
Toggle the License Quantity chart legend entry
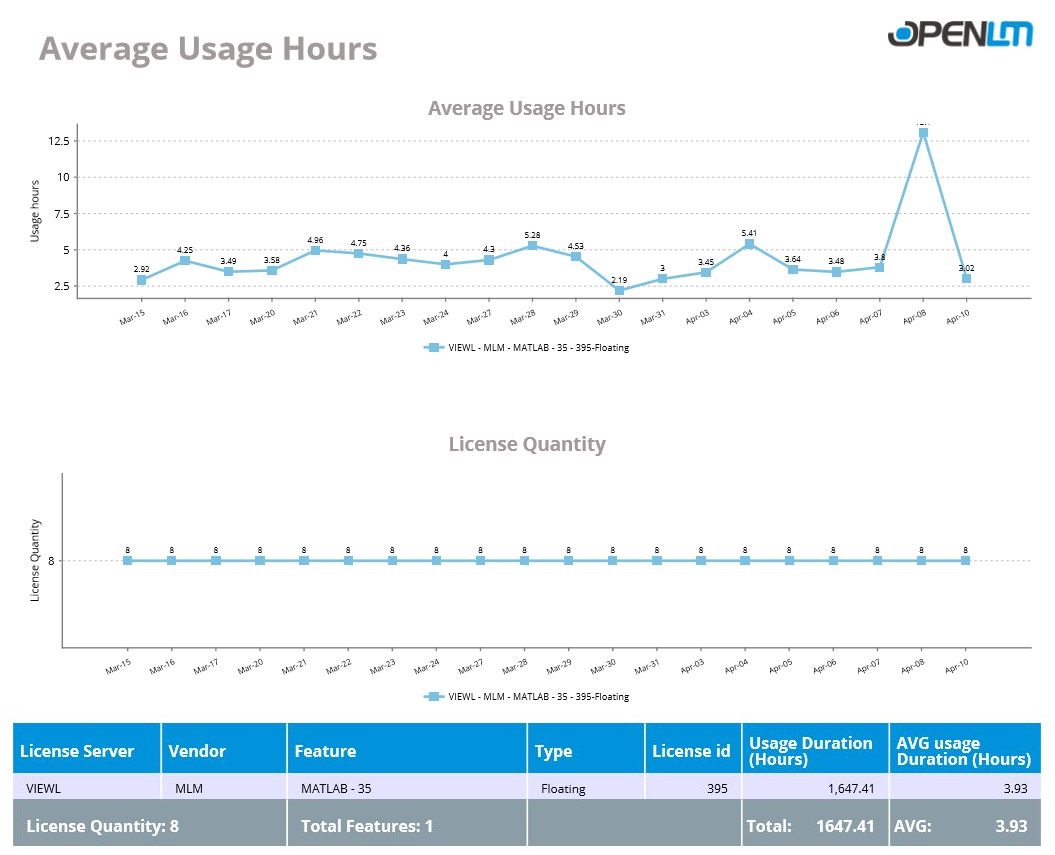pyautogui.click(x=538, y=697)
